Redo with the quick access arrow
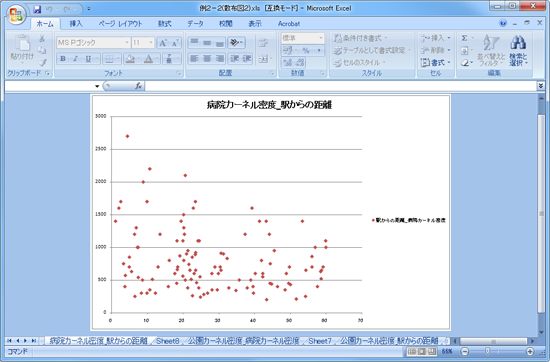 point(67,9)
